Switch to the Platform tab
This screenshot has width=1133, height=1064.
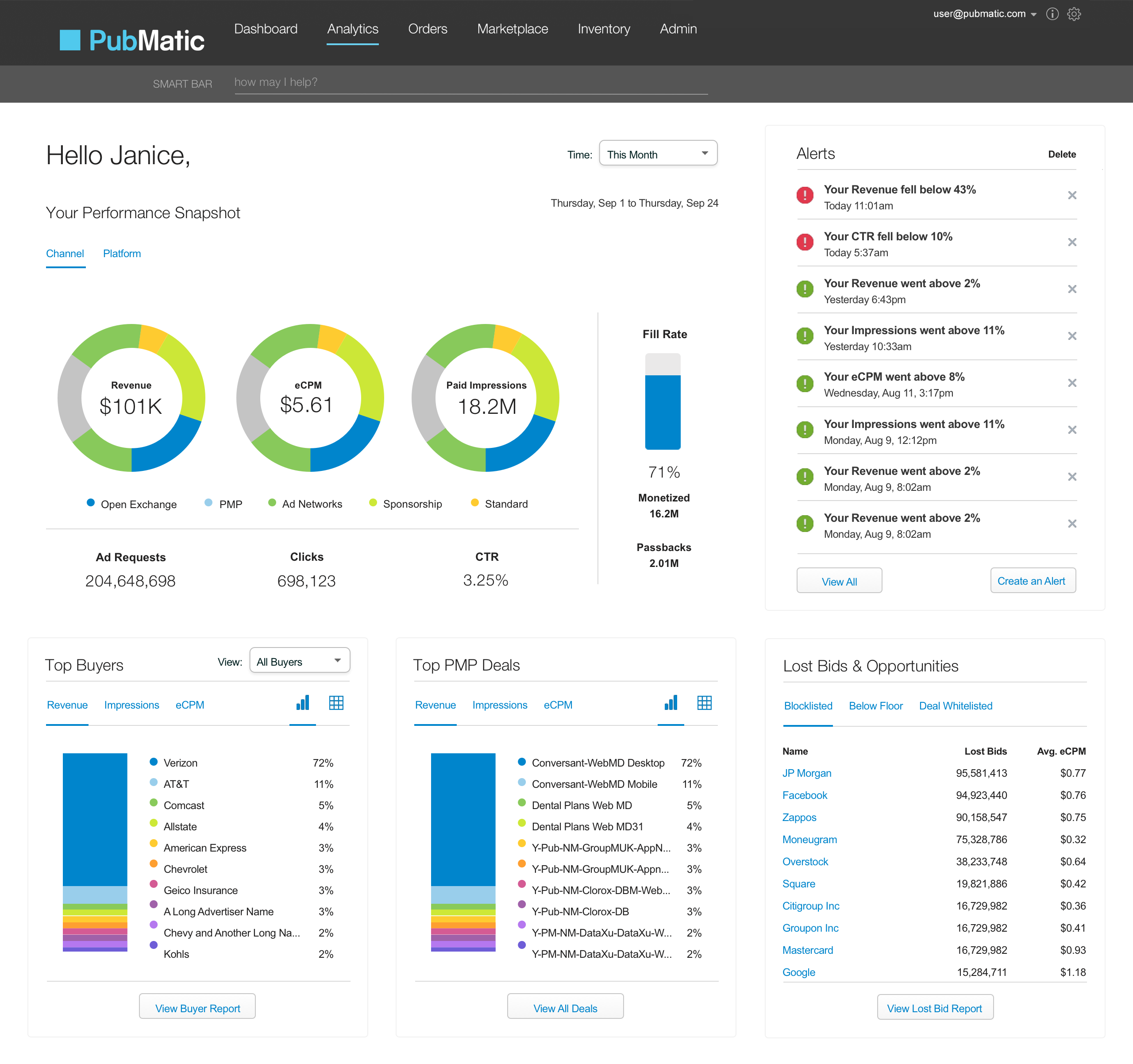122,254
